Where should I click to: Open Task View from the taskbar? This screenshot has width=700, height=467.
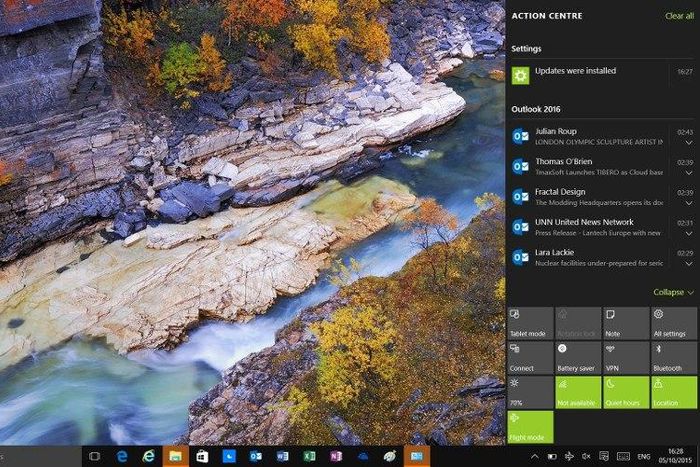point(94,456)
